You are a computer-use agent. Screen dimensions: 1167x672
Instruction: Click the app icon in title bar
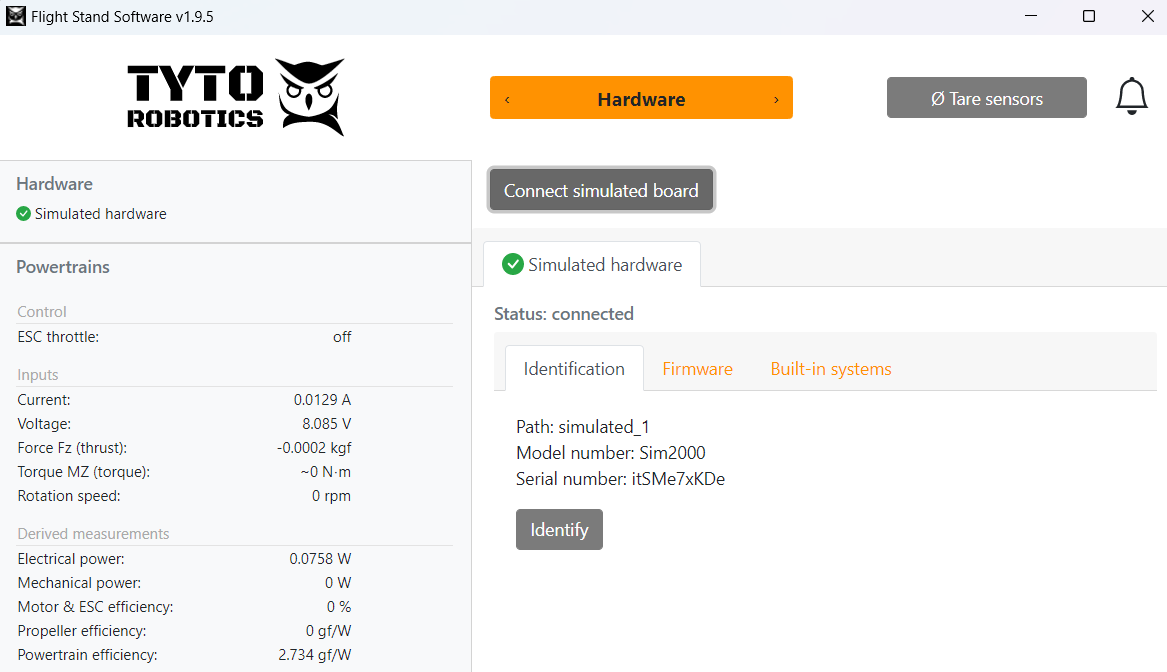click(16, 17)
